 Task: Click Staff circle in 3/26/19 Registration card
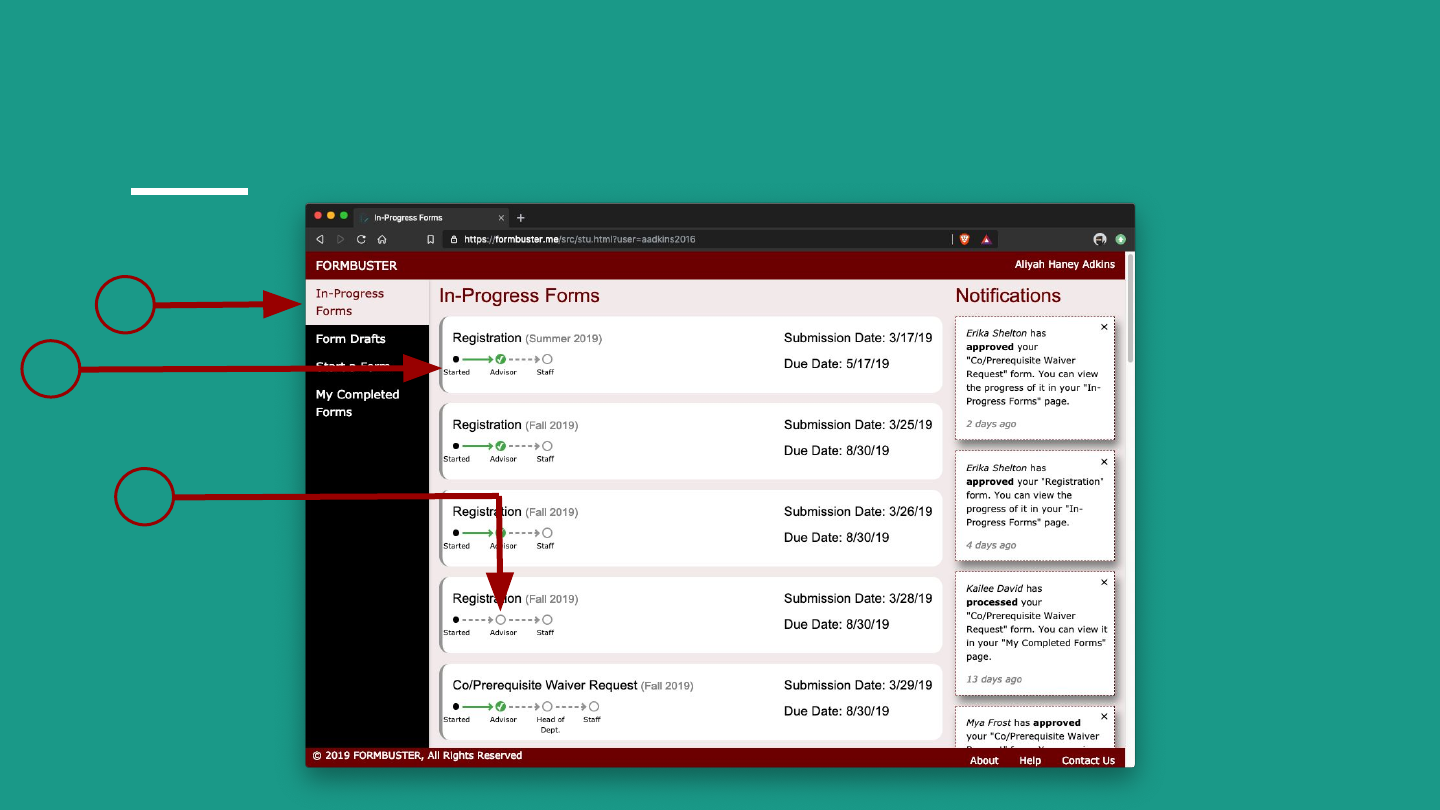point(547,533)
